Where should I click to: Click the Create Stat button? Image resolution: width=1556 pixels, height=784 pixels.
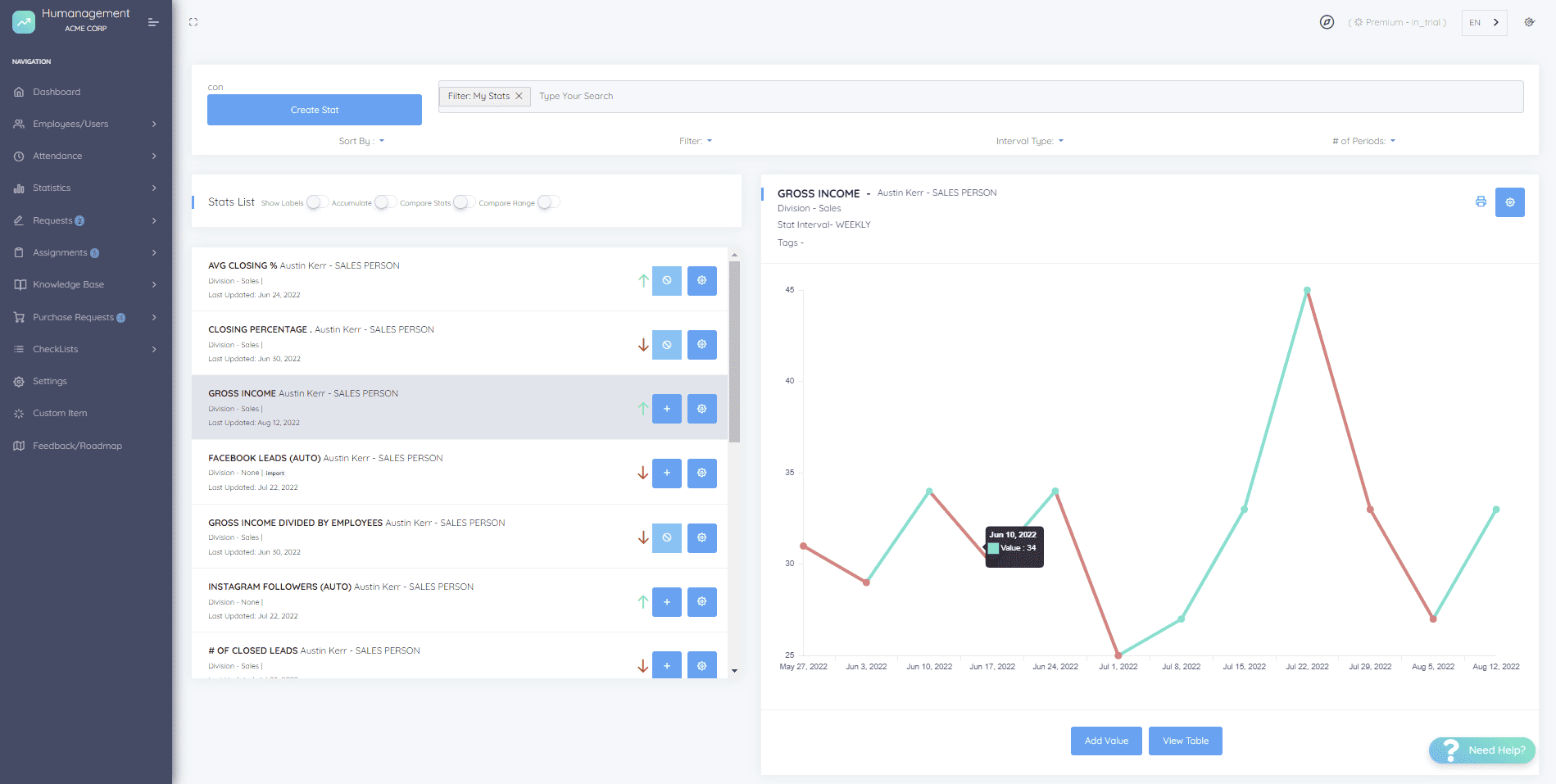315,110
